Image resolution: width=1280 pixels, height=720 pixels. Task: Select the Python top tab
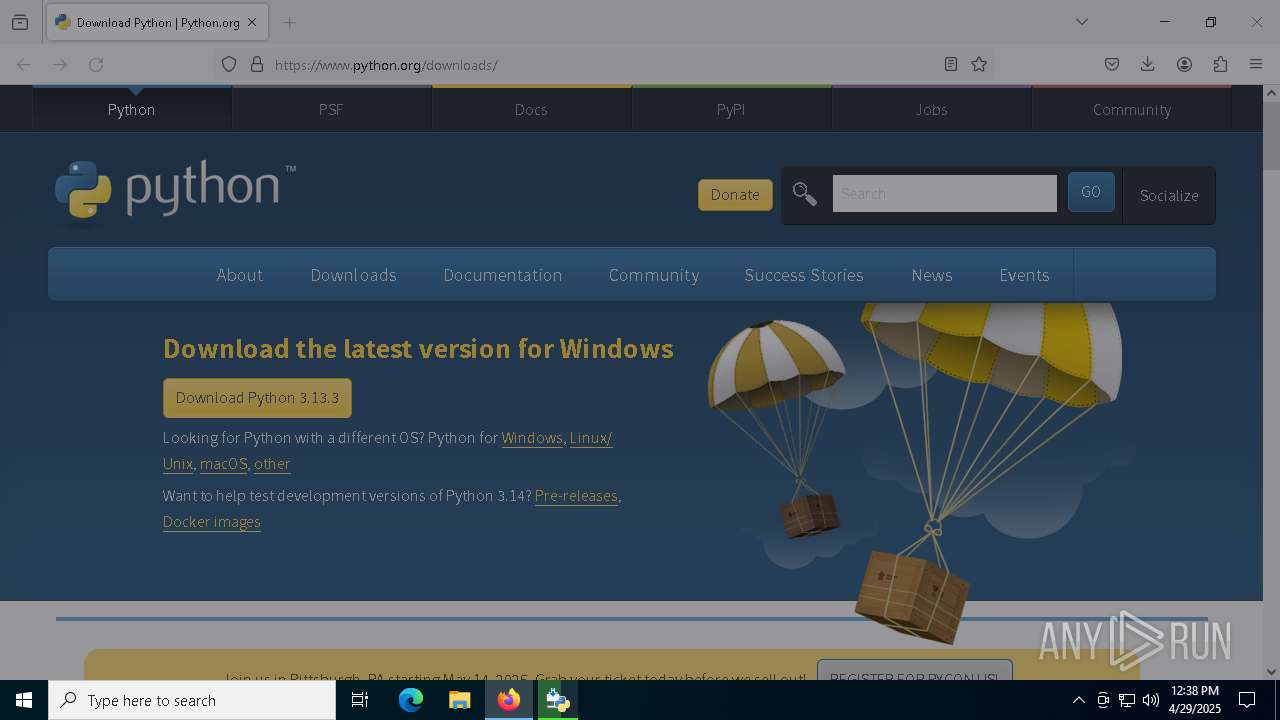coord(132,109)
